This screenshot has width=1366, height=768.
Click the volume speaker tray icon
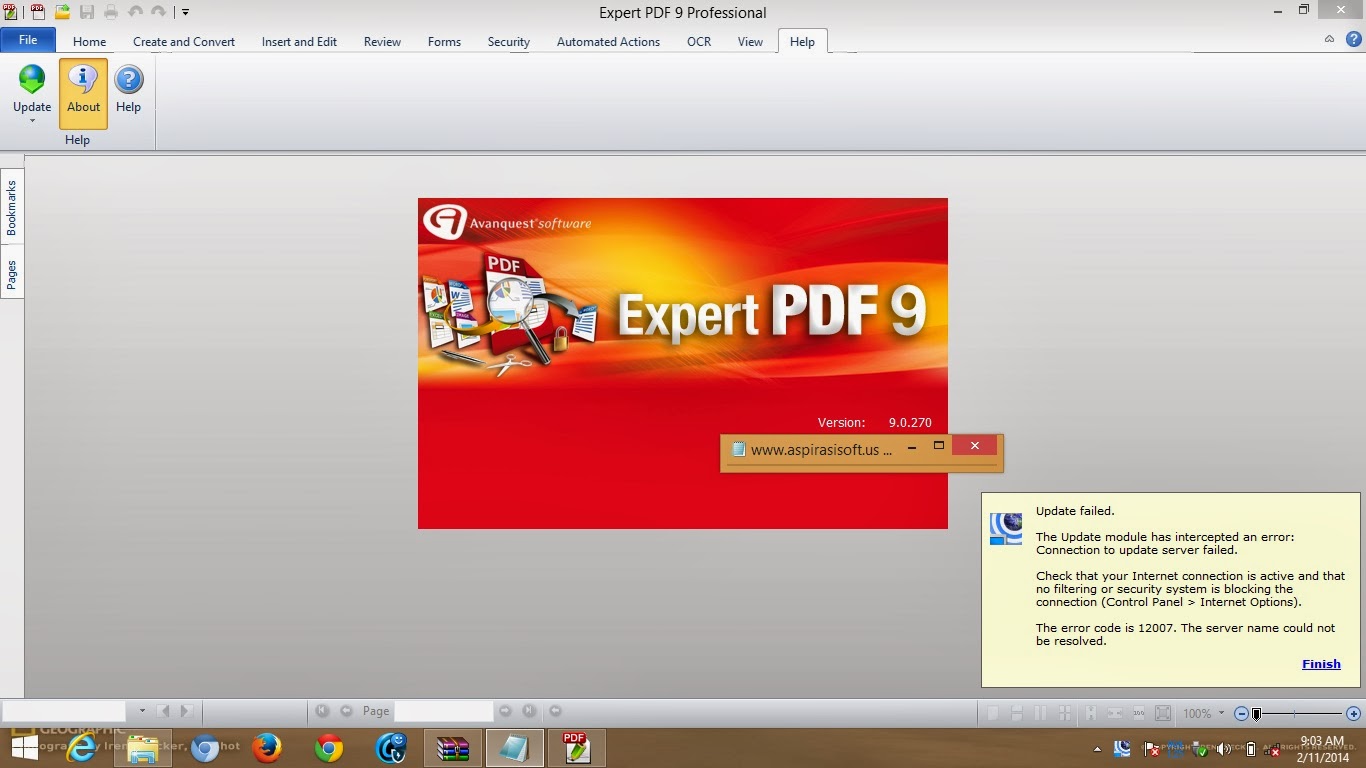point(1224,749)
